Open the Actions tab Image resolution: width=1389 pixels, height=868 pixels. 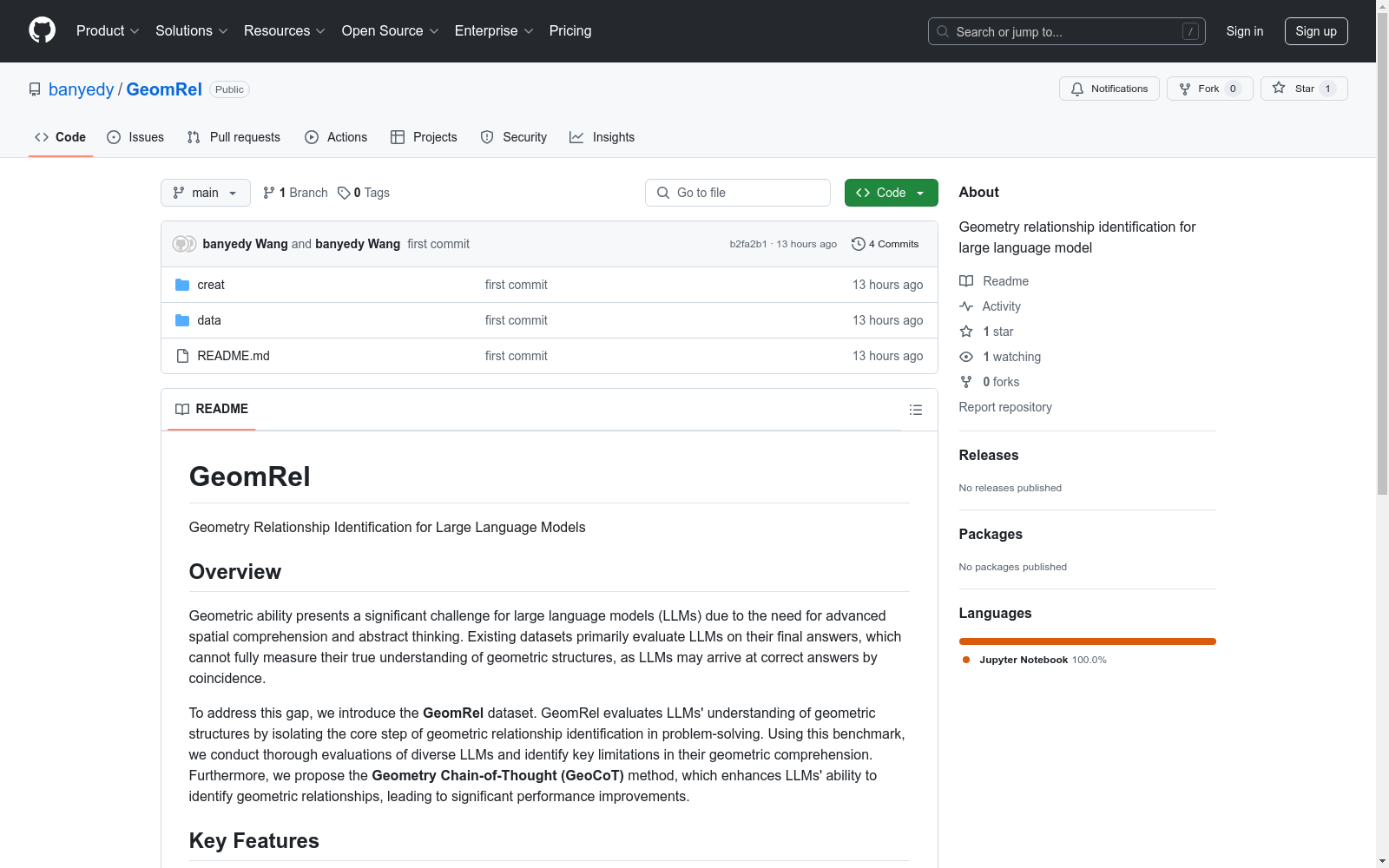[336, 137]
